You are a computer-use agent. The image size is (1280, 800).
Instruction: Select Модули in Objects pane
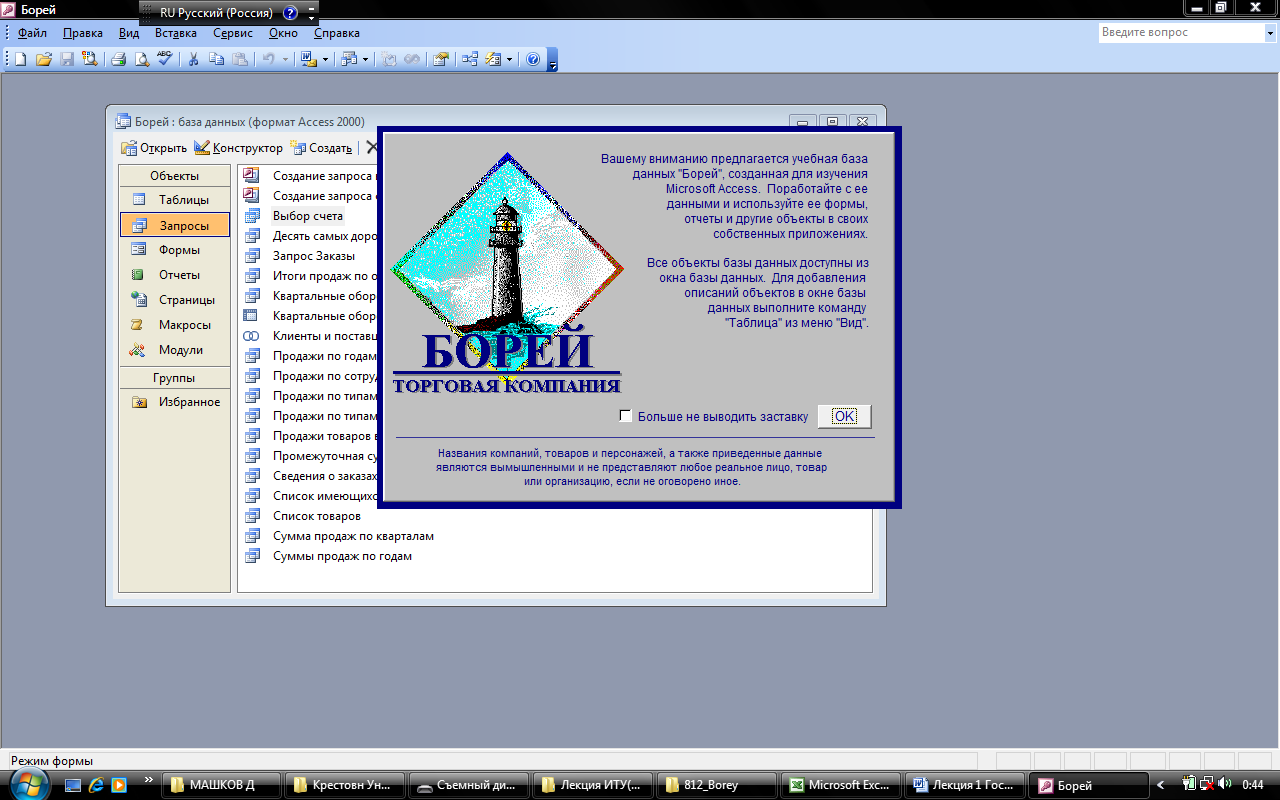(x=175, y=350)
